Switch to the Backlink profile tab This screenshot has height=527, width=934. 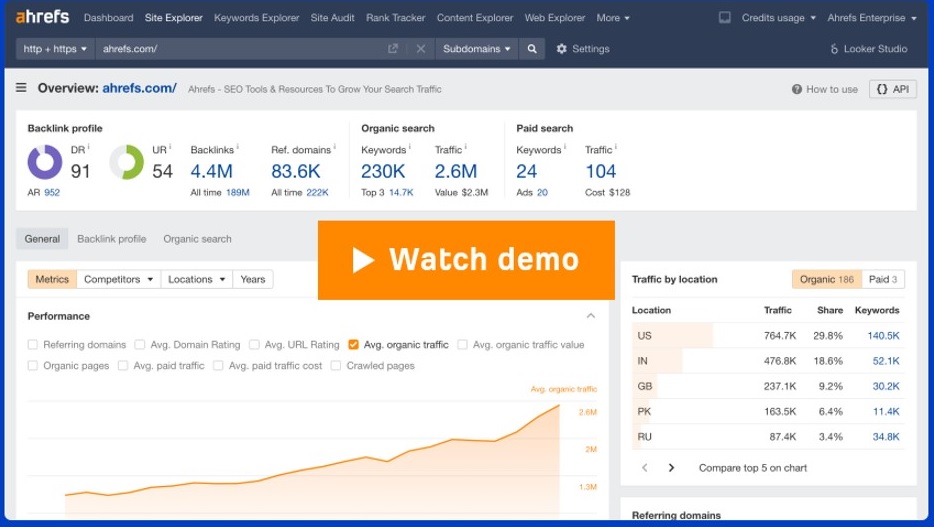(x=111, y=239)
